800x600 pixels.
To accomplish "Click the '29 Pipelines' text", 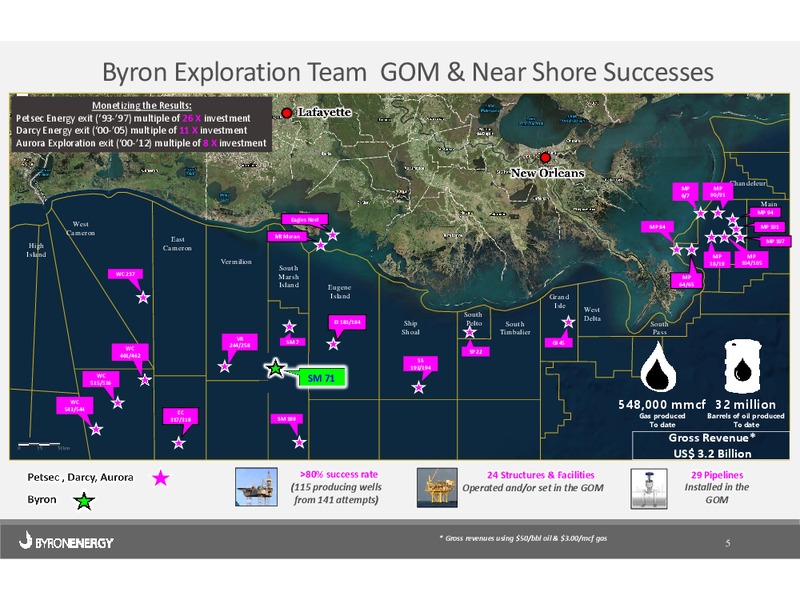I will point(717,474).
